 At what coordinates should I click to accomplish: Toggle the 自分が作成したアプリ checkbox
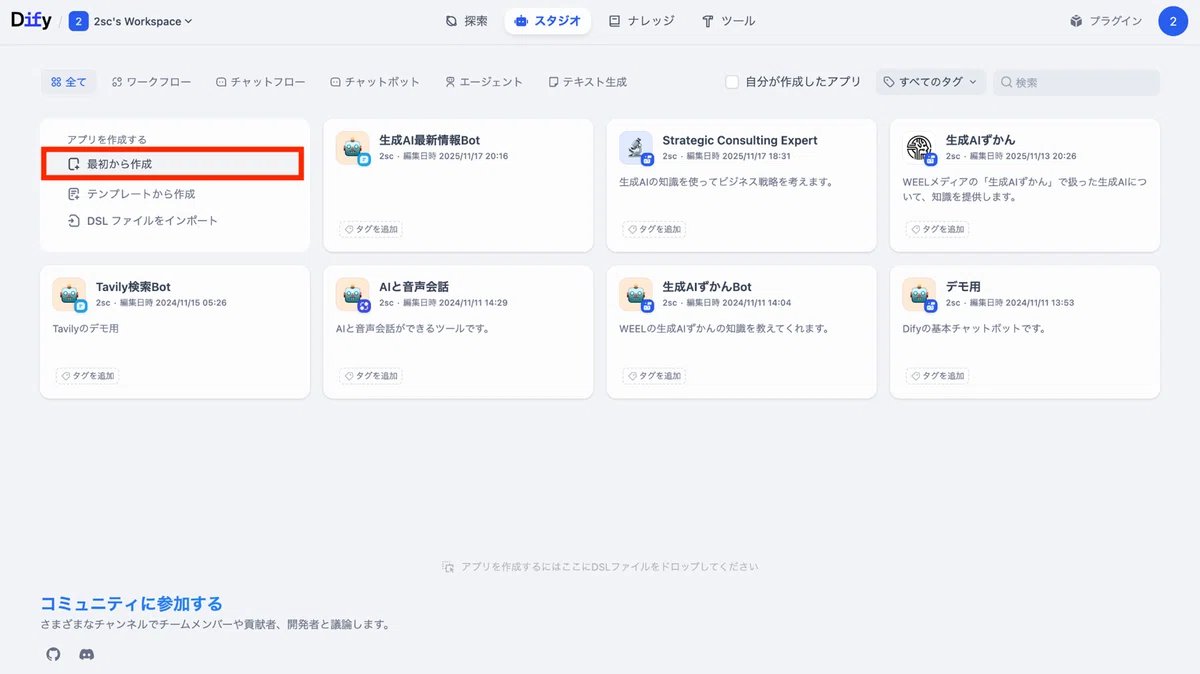pyautogui.click(x=732, y=82)
